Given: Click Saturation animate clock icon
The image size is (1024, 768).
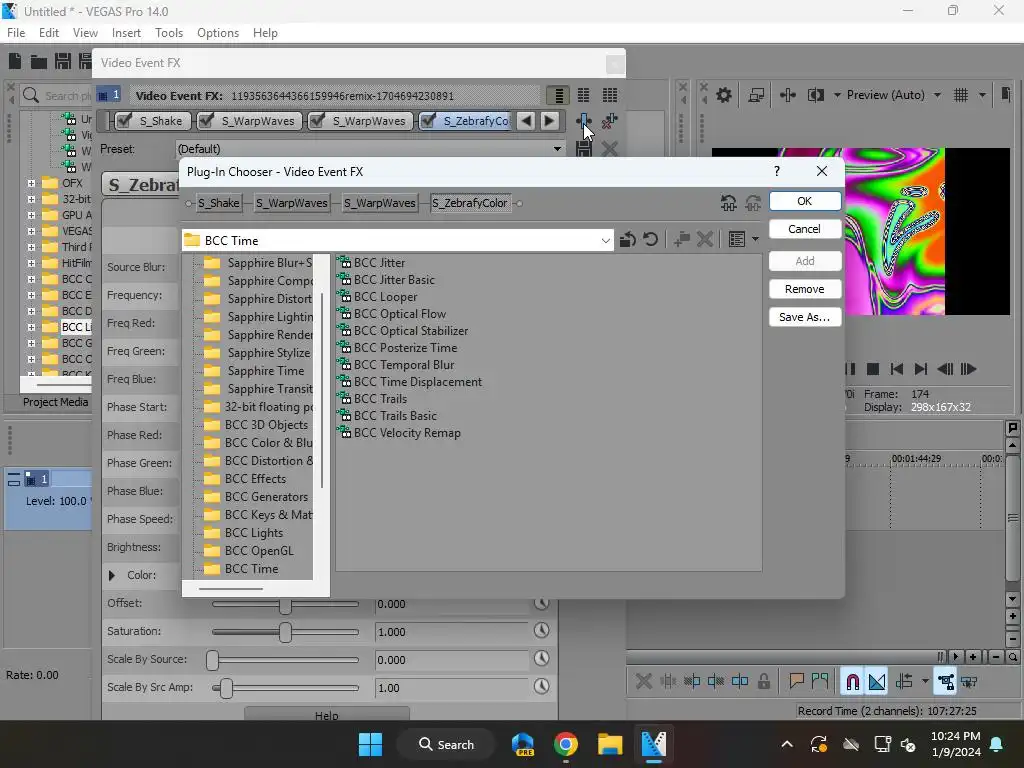Looking at the screenshot, I should [541, 630].
